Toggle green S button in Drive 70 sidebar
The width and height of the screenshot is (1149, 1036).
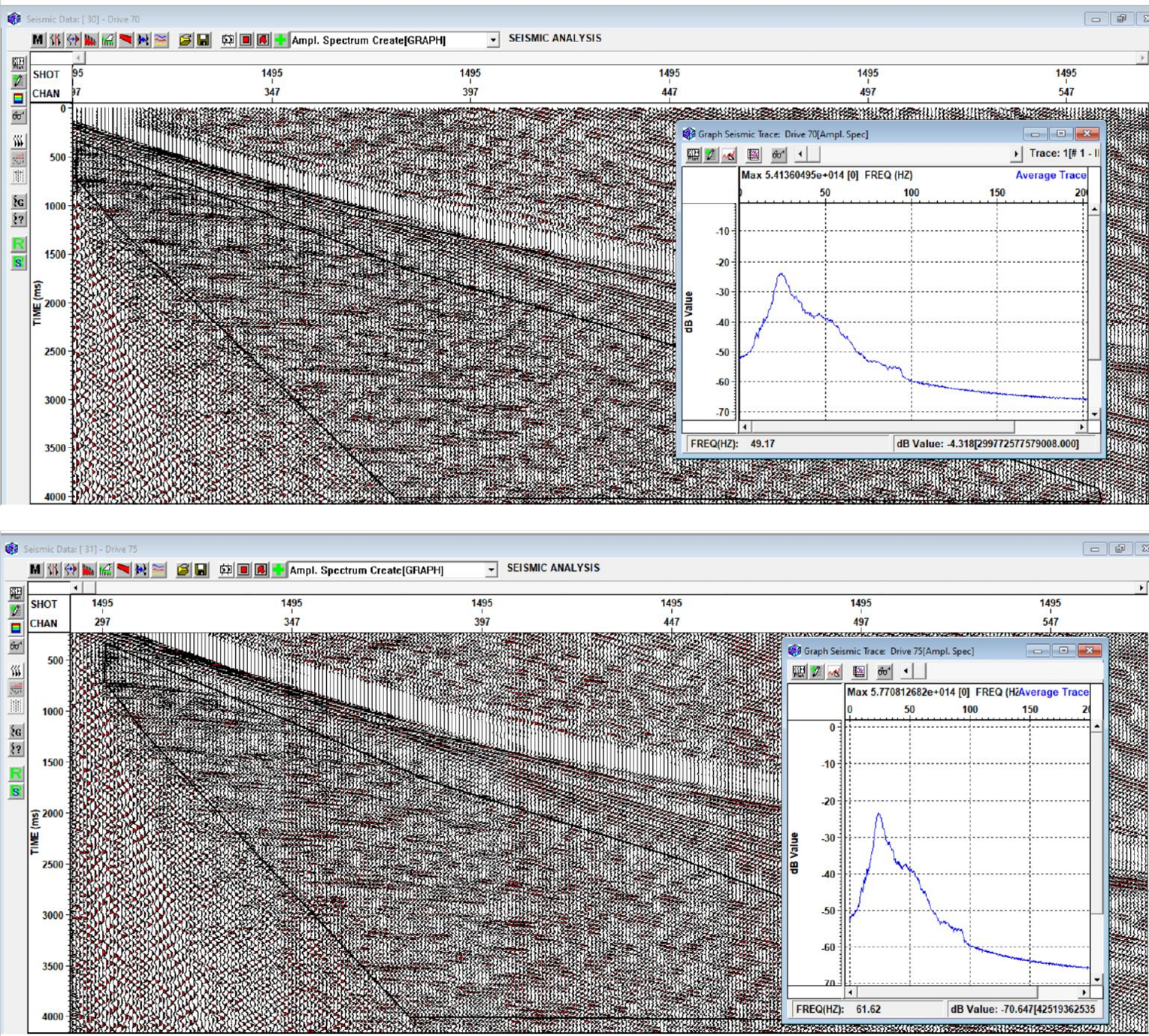point(18,262)
